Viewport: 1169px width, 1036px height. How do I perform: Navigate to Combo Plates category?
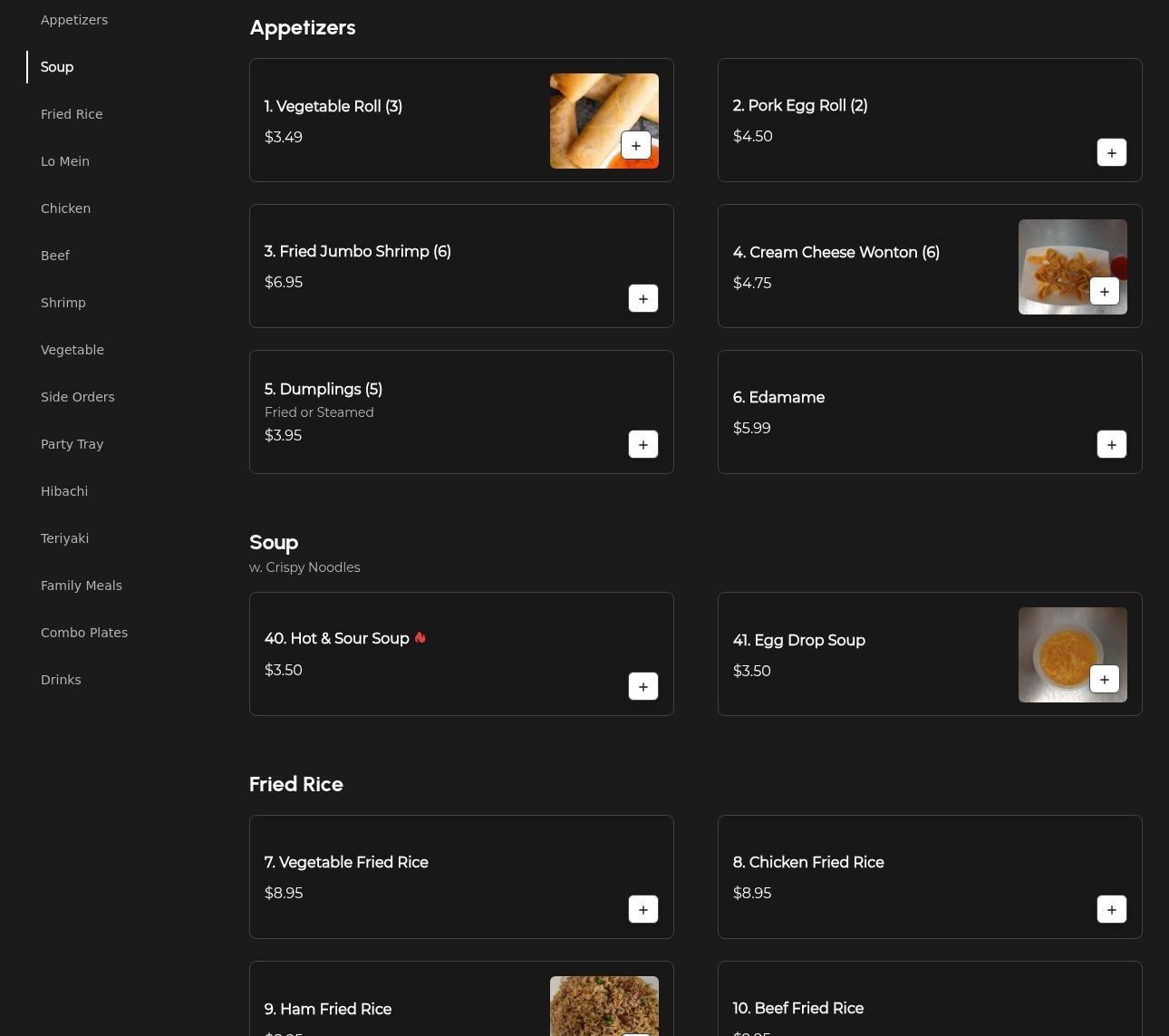click(x=84, y=633)
